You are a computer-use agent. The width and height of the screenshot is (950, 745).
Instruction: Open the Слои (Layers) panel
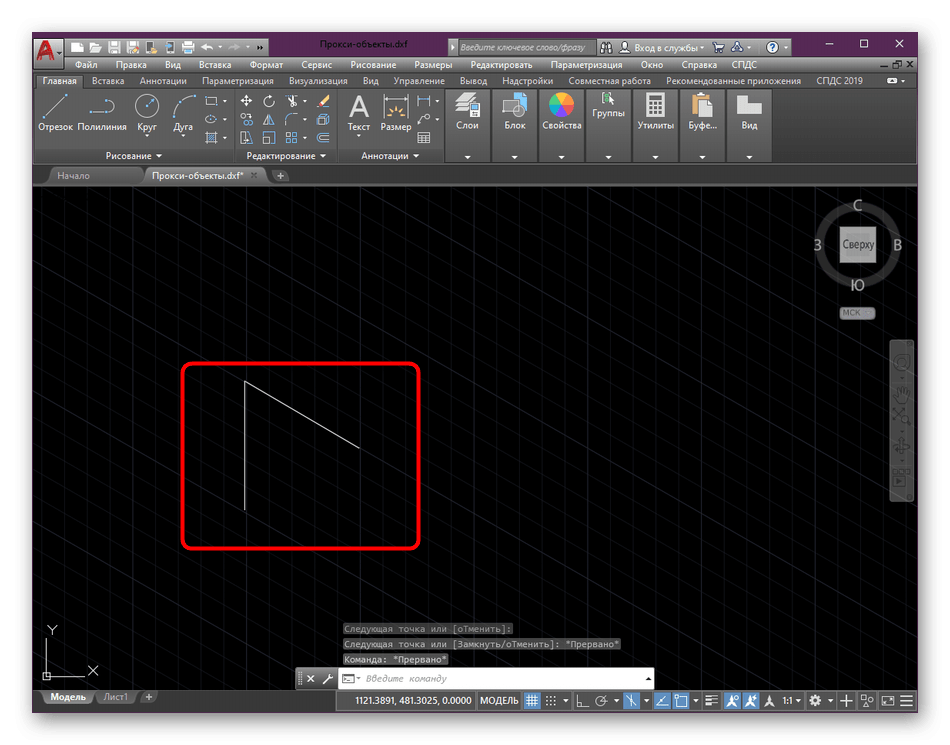click(x=467, y=111)
